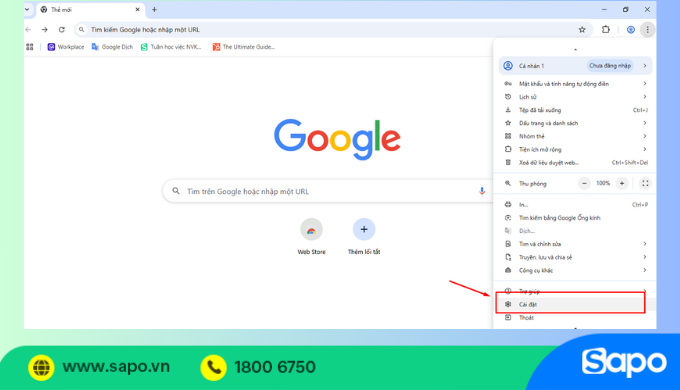Image resolution: width=680 pixels, height=390 pixels.
Task: Click the search icon in address bar
Action: point(82,29)
